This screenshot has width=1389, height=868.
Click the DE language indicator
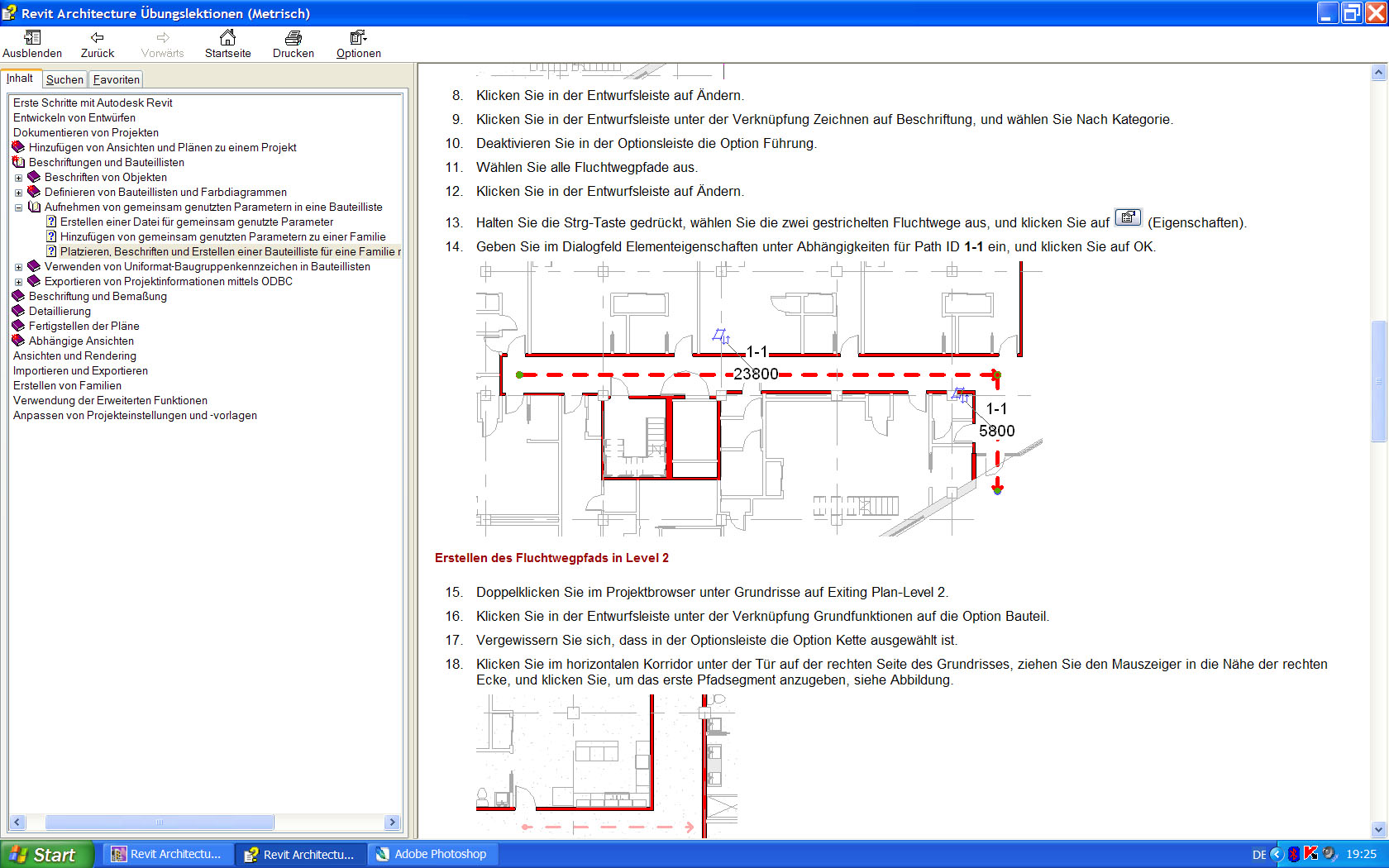1259,855
